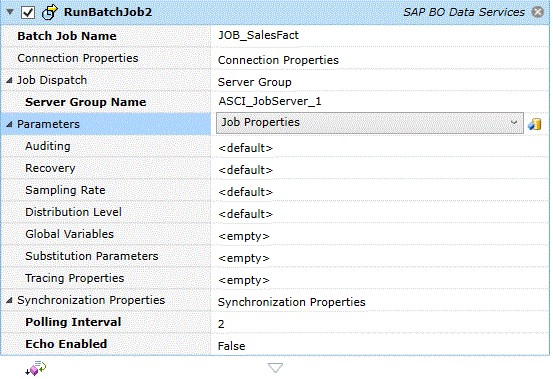
Task: Click the RunBatchJob2 activity icon
Action: pos(49,12)
